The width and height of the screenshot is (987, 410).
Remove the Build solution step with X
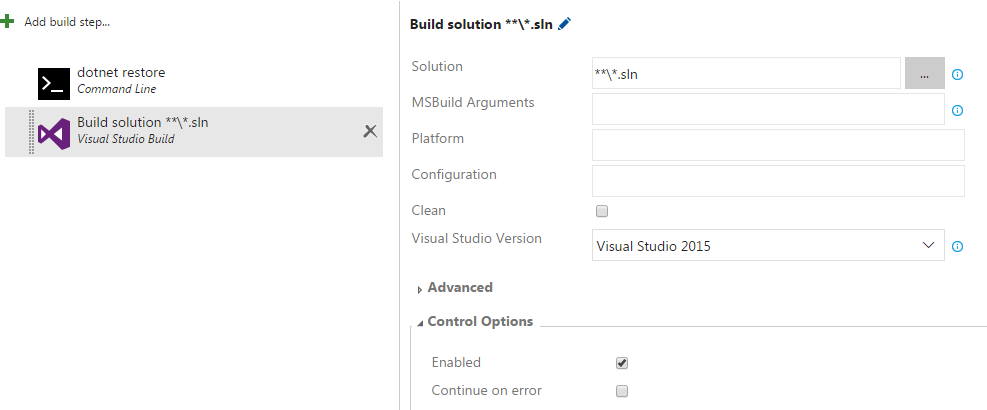click(370, 131)
